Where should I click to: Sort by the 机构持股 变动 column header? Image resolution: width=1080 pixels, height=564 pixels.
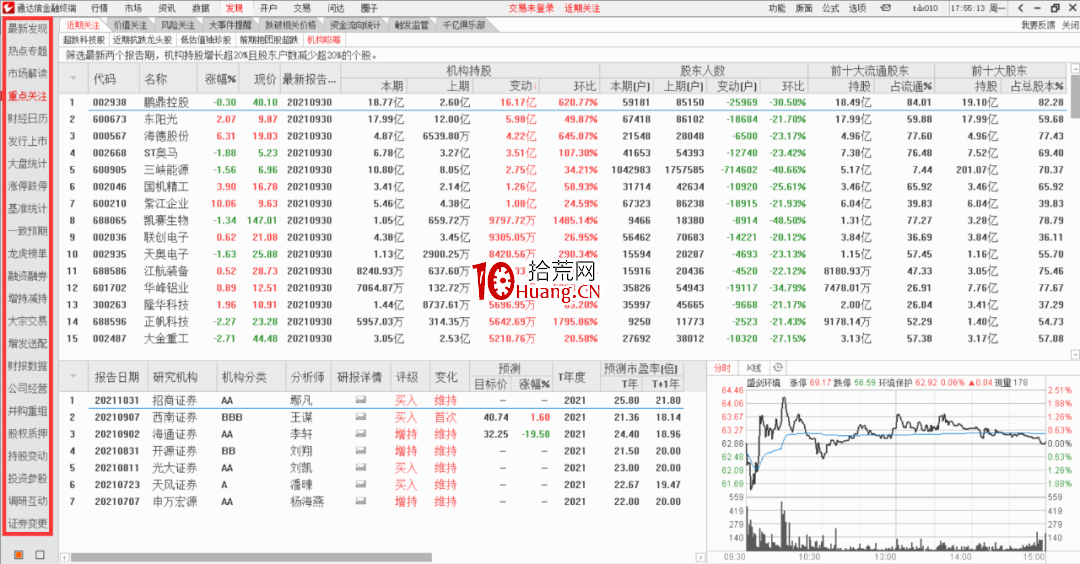(x=523, y=86)
